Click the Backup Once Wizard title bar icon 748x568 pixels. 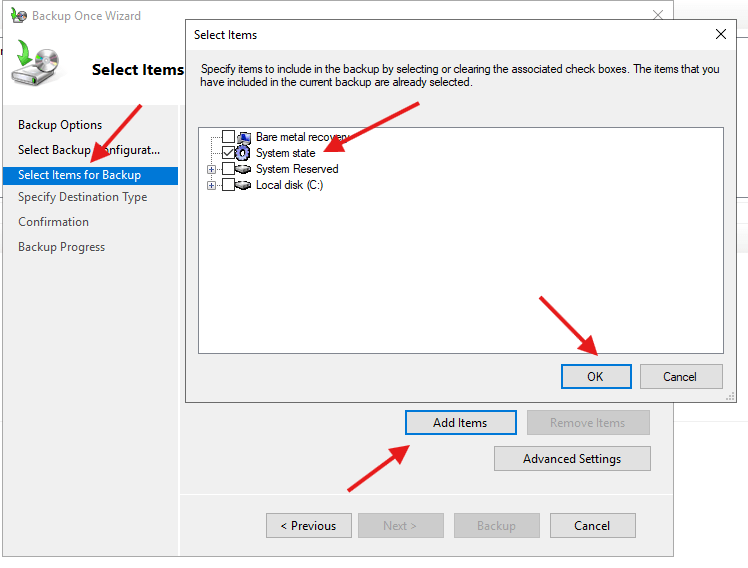click(18, 16)
